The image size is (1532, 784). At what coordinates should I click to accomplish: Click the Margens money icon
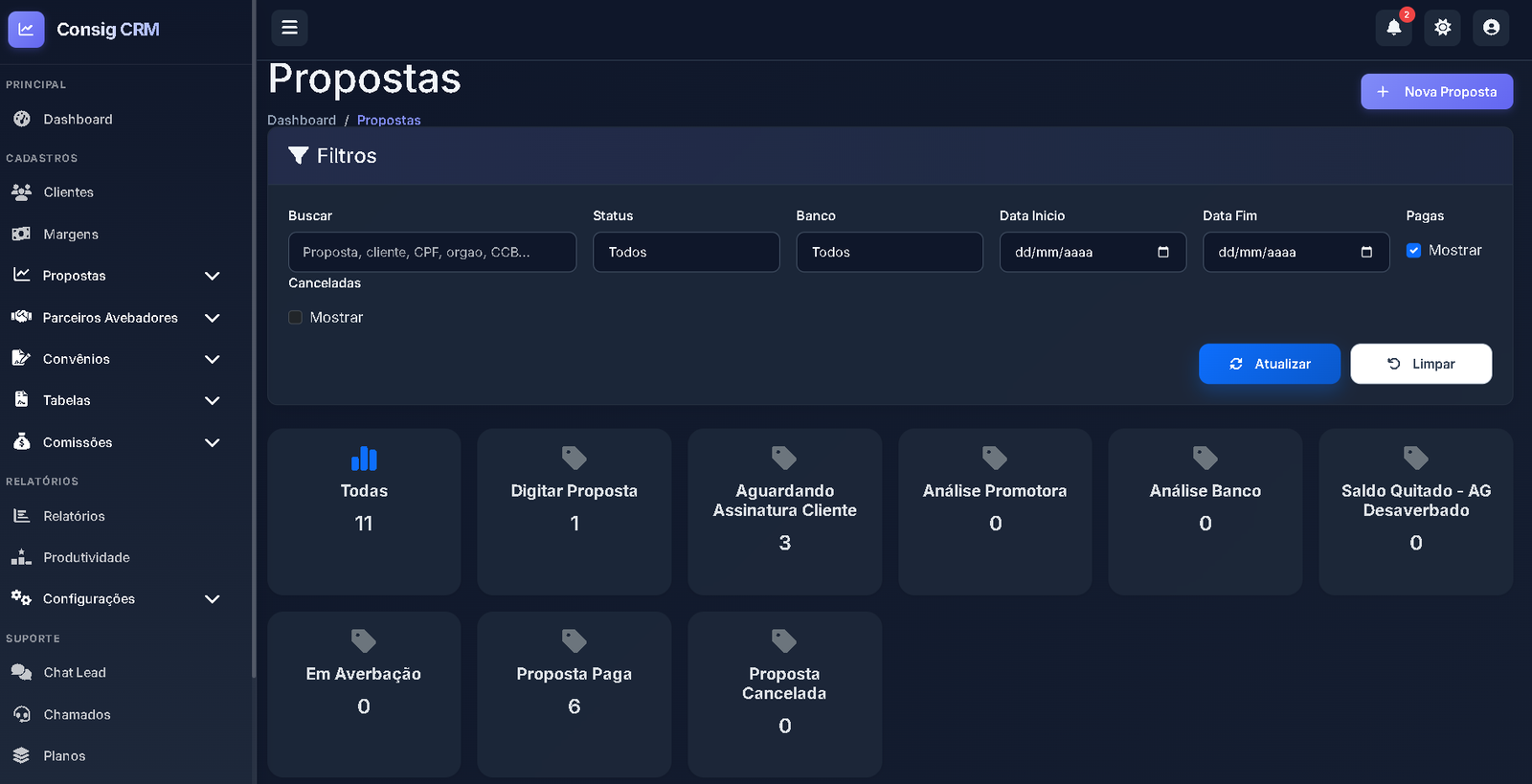pos(21,234)
